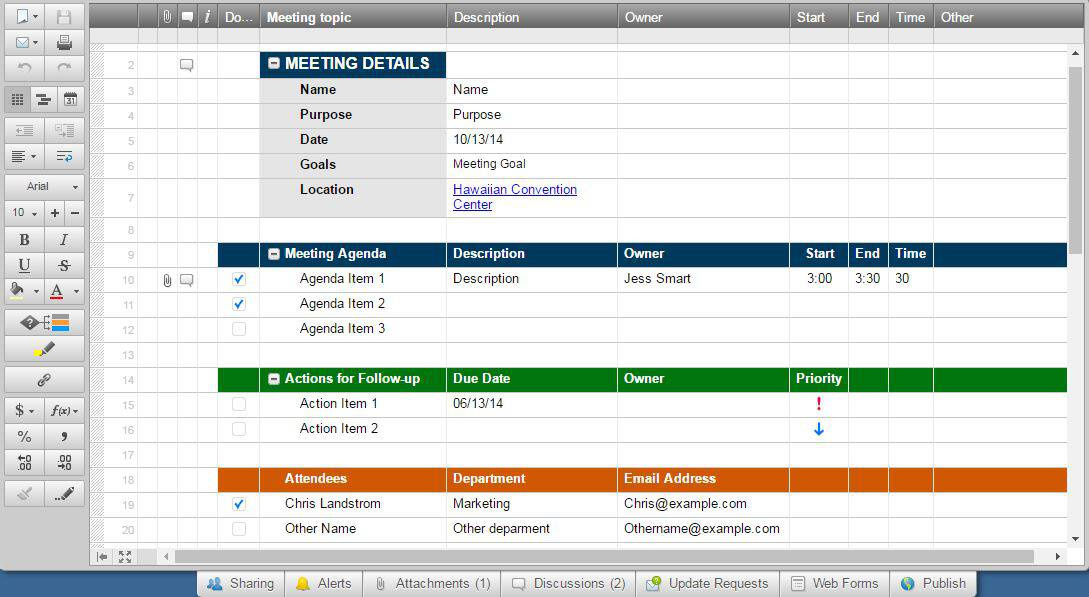The image size is (1089, 597).
Task: Click the Print icon in the toolbar
Action: click(64, 42)
